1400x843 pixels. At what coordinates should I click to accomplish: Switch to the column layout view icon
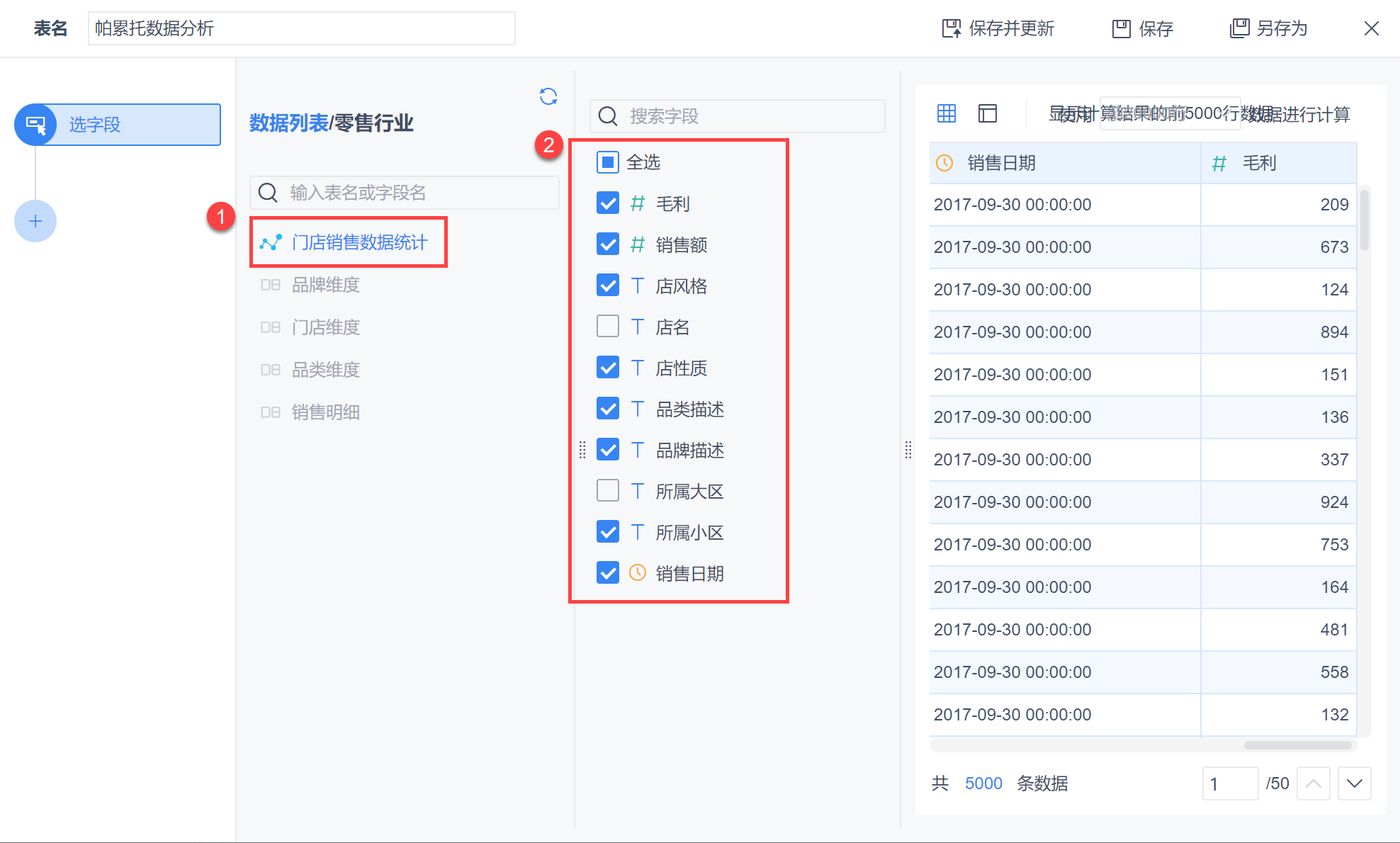(x=988, y=113)
